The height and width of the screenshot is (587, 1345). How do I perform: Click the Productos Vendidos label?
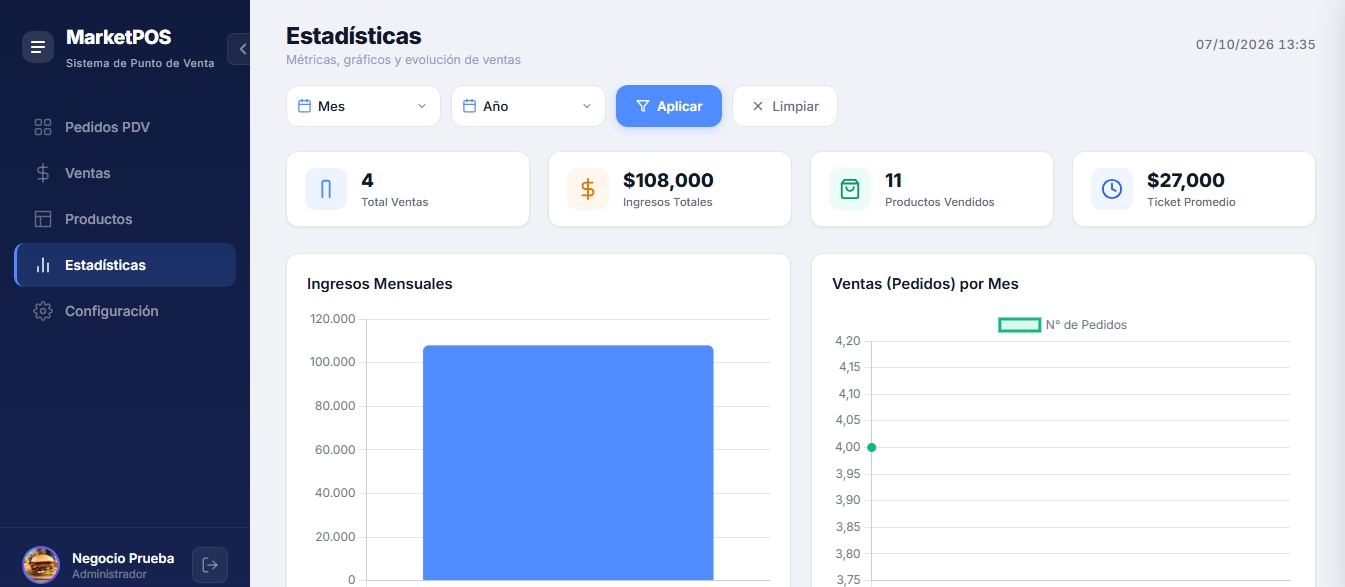[940, 202]
